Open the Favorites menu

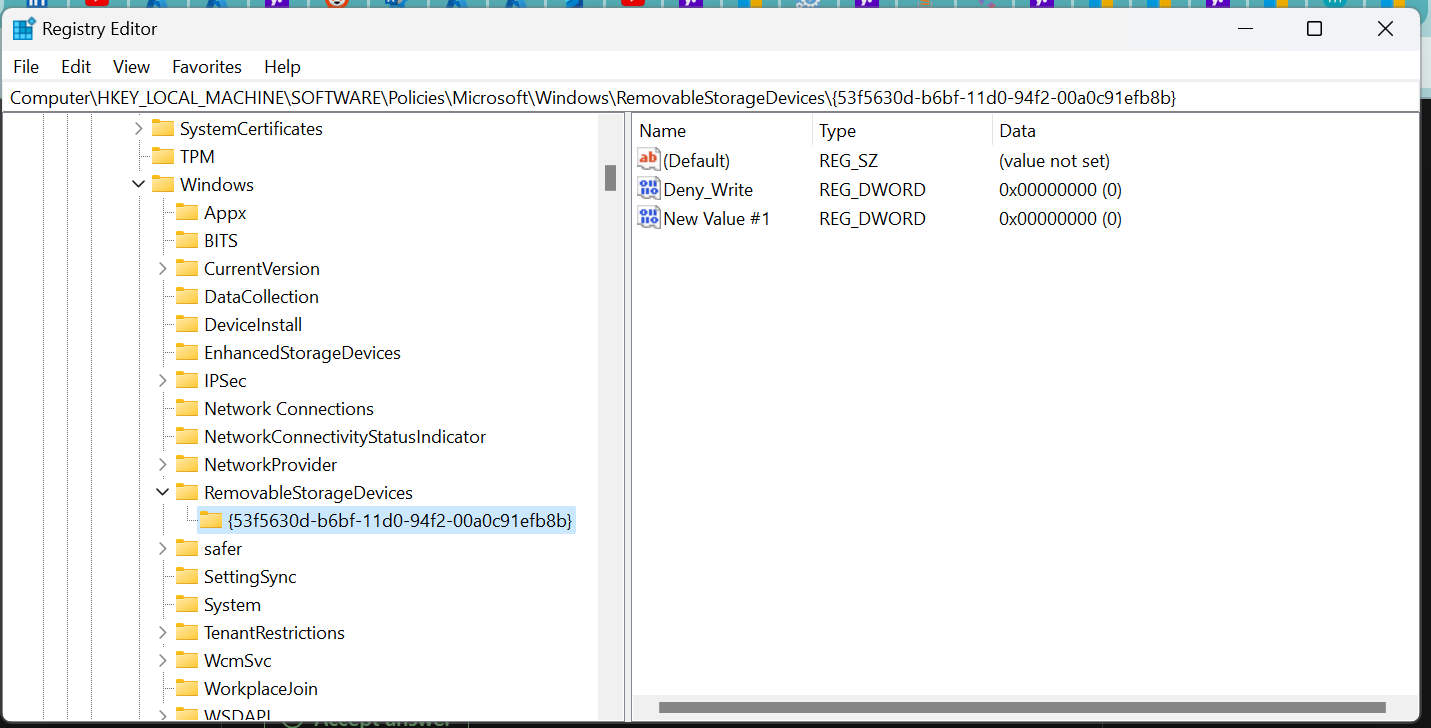coord(206,66)
